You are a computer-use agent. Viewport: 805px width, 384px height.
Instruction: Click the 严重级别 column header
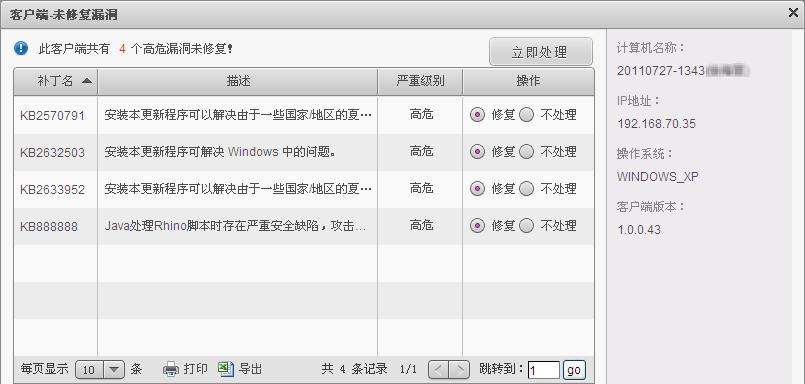click(420, 81)
